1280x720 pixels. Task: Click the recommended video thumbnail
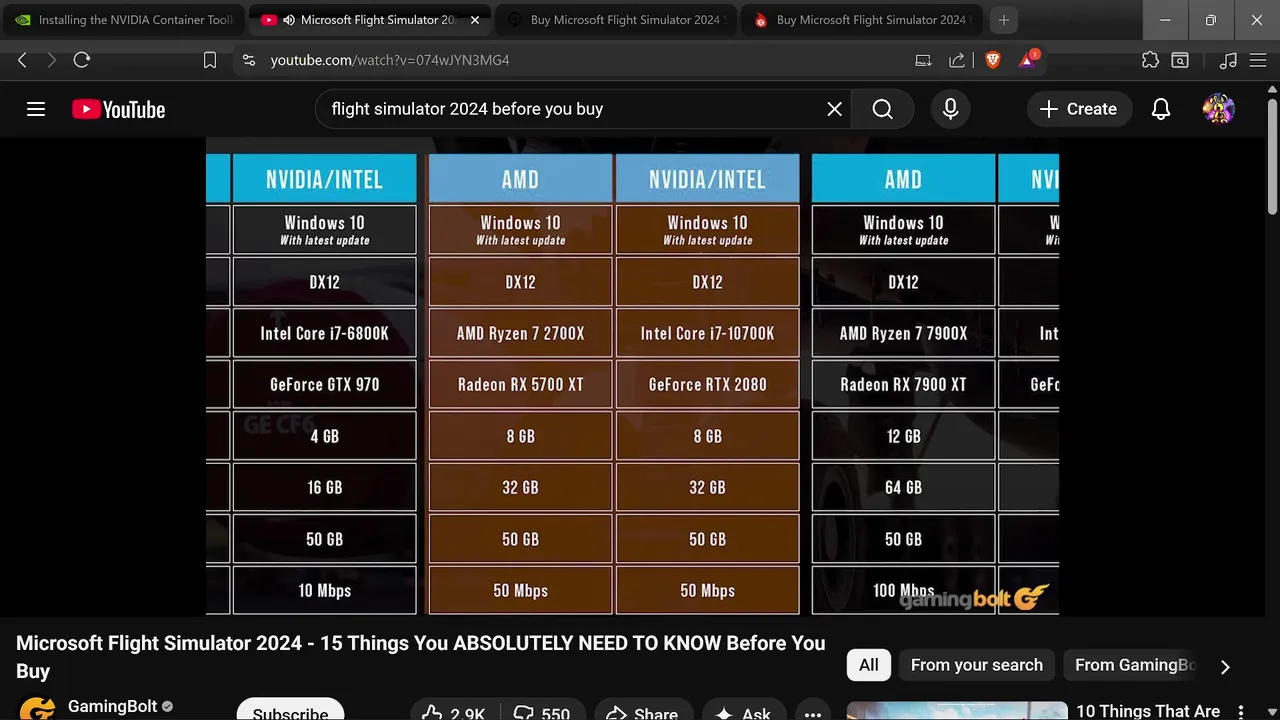pos(957,711)
